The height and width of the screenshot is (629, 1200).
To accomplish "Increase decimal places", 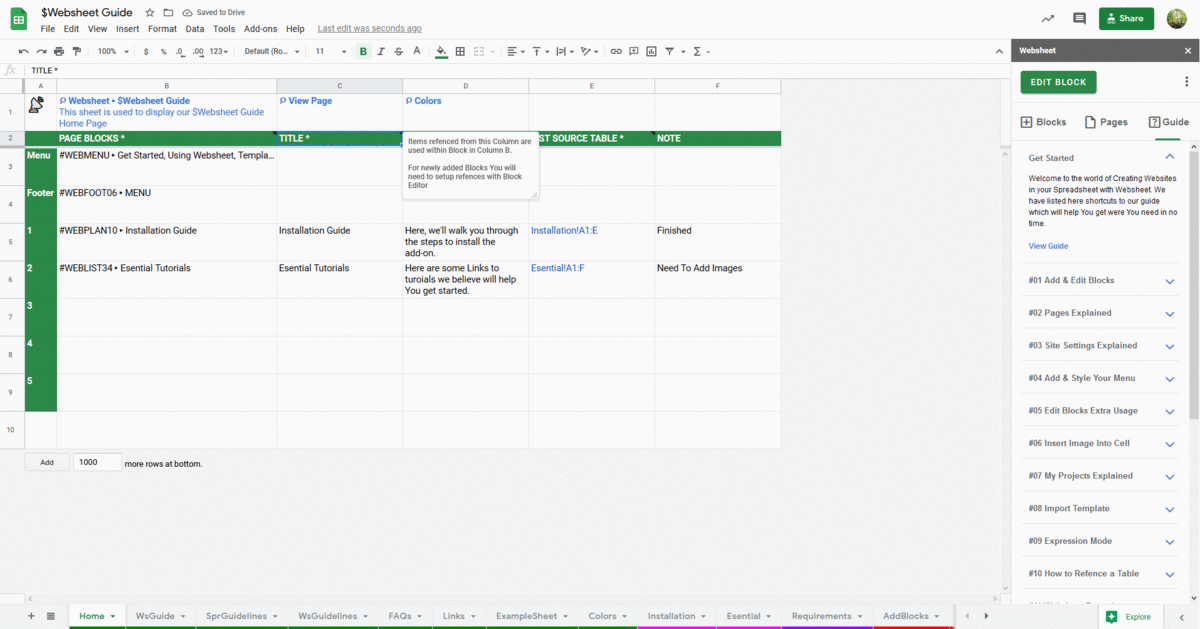I will (x=198, y=51).
